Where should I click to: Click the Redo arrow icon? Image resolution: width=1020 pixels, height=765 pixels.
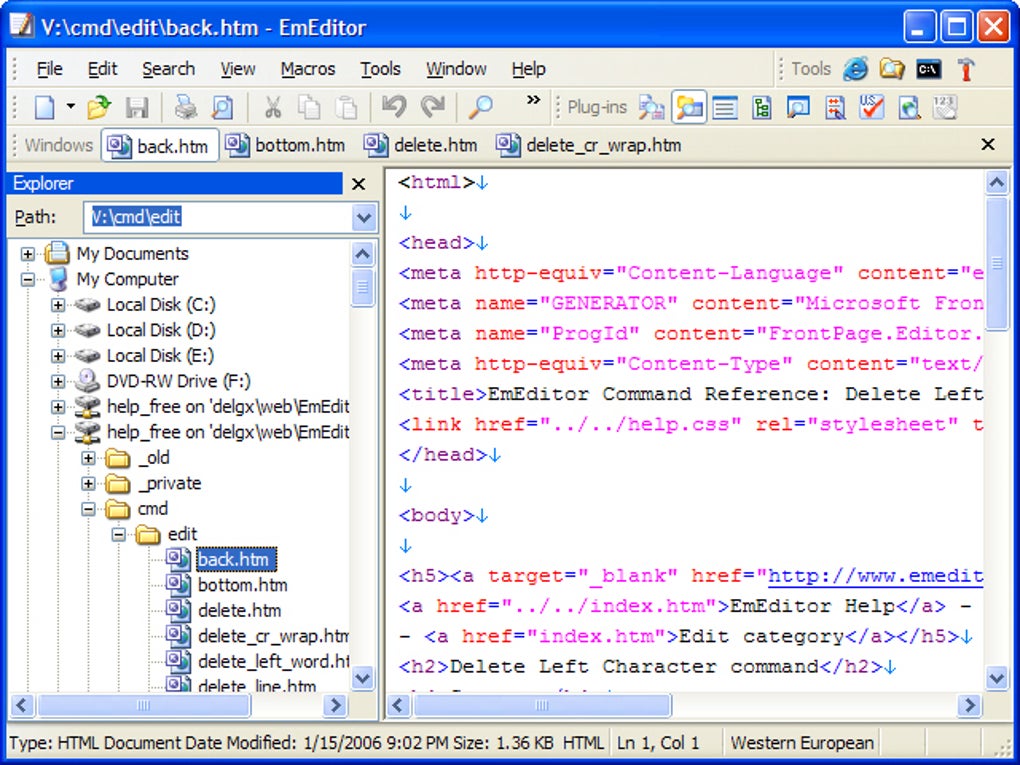pyautogui.click(x=433, y=106)
